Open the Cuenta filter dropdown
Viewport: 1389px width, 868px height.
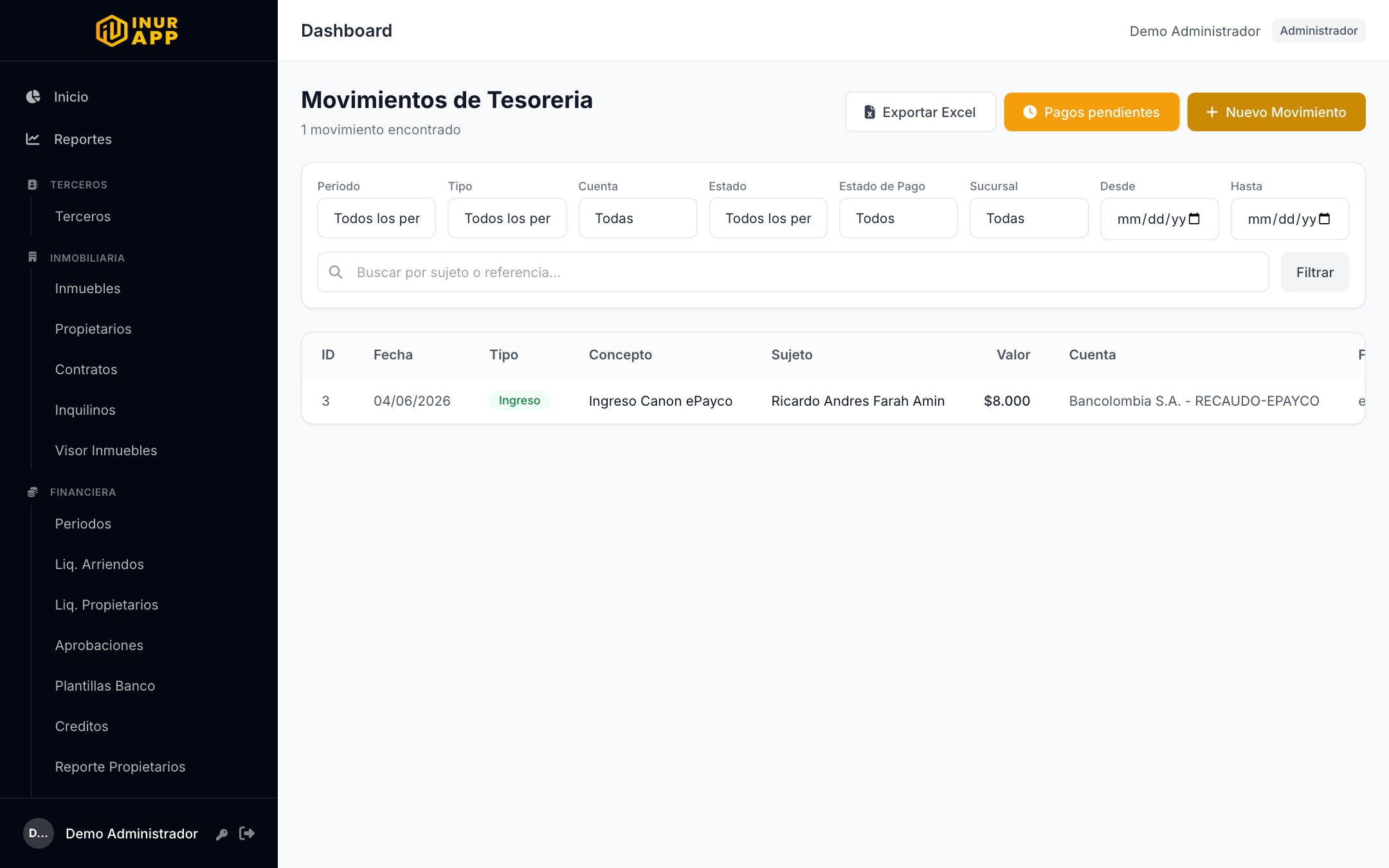pyautogui.click(x=638, y=219)
